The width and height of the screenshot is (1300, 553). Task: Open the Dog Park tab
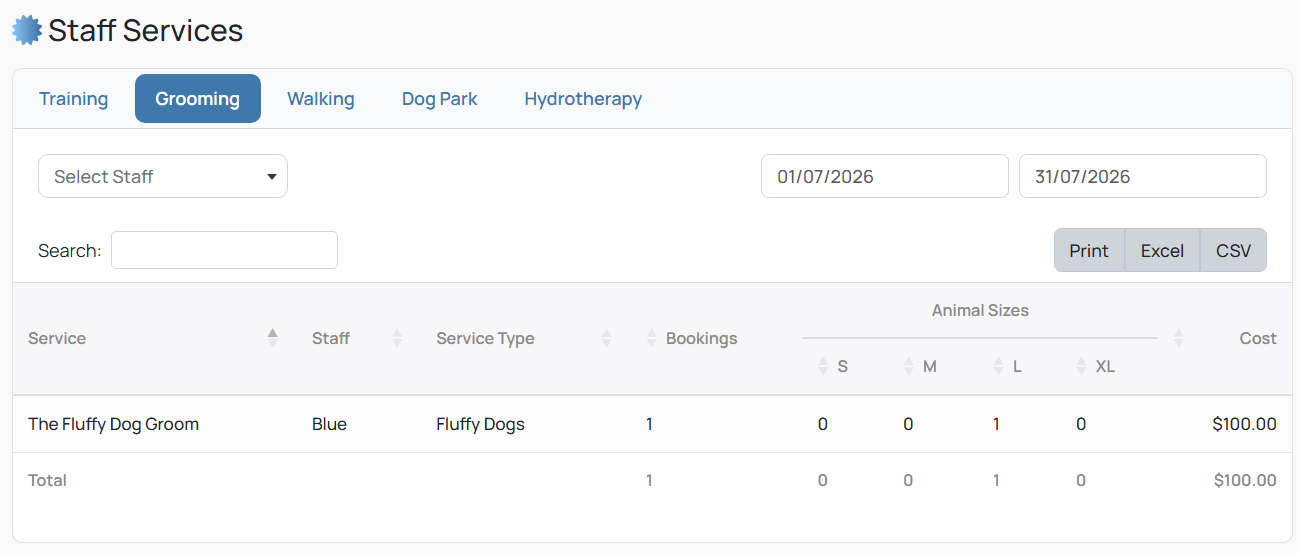440,99
